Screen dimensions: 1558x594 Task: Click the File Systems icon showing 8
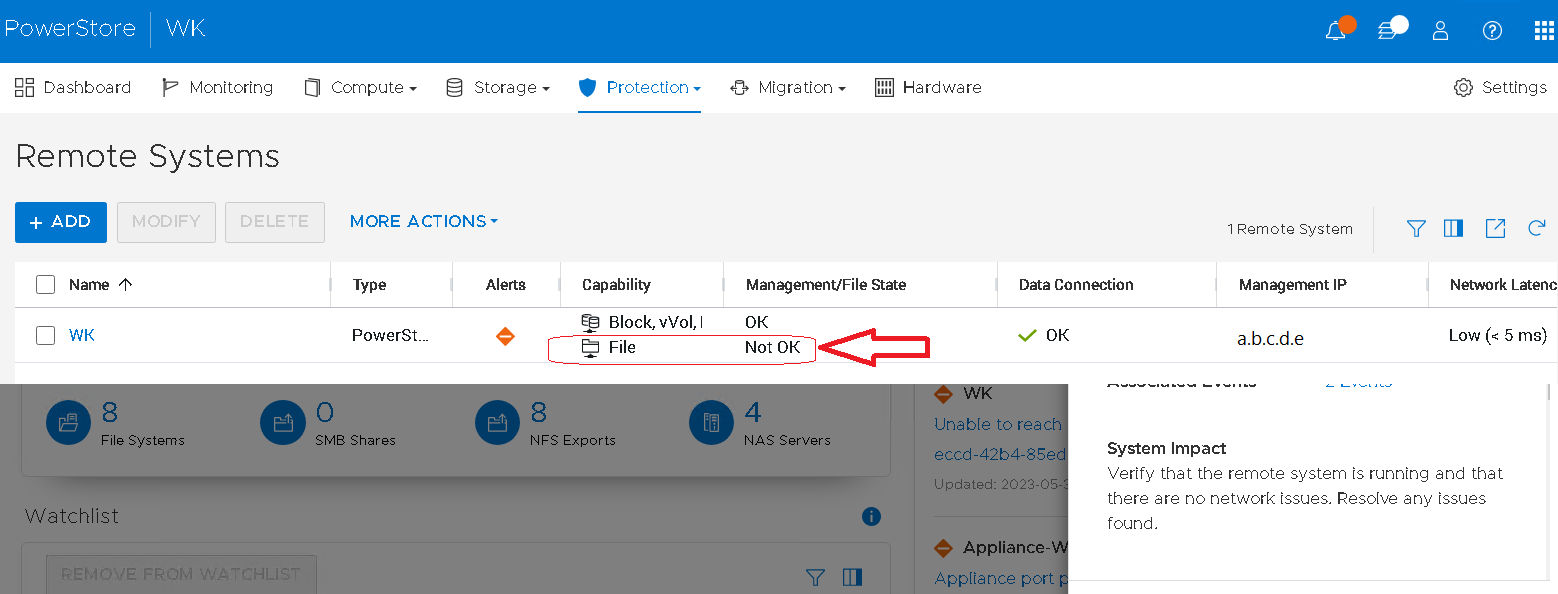tap(68, 422)
